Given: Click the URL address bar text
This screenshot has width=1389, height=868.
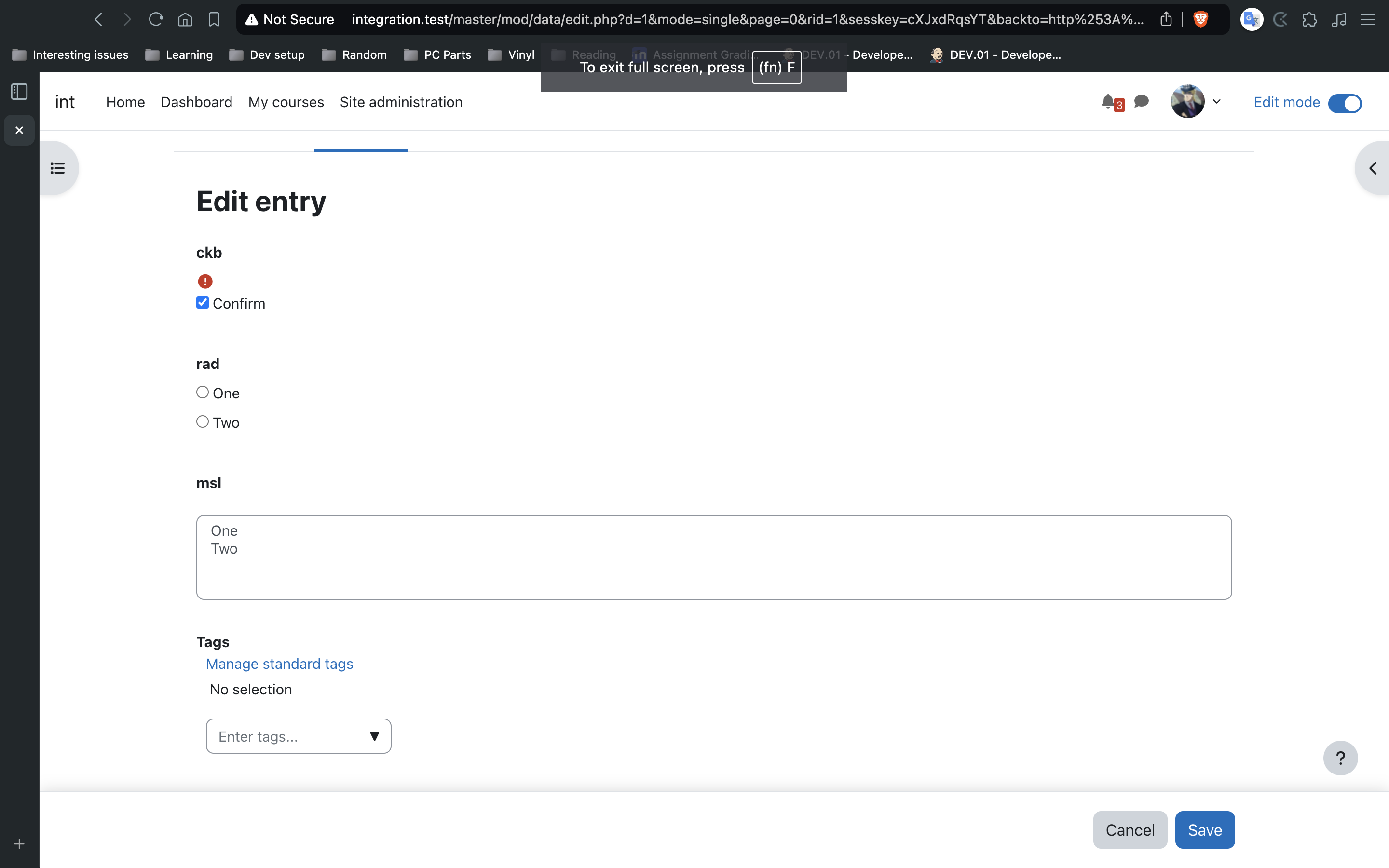Looking at the screenshot, I should [747, 19].
